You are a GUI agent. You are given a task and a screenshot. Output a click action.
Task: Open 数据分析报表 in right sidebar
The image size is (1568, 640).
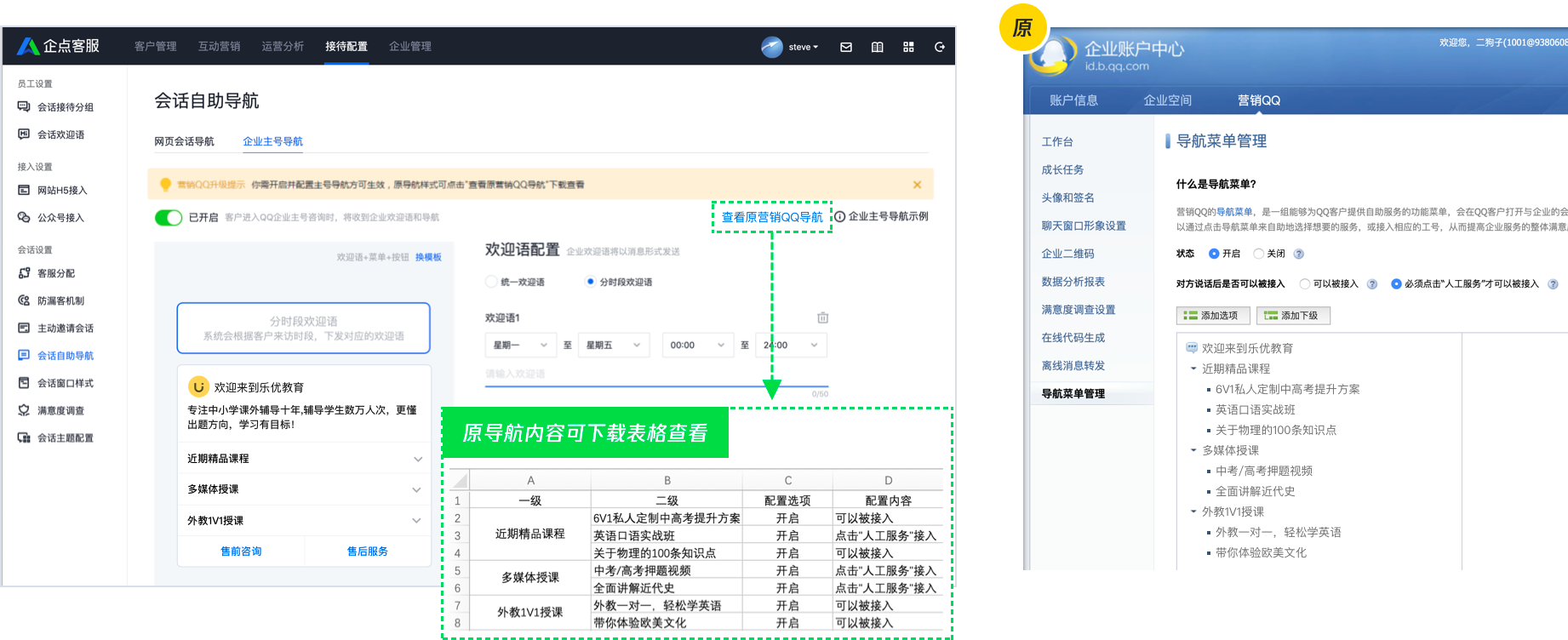tap(1073, 282)
